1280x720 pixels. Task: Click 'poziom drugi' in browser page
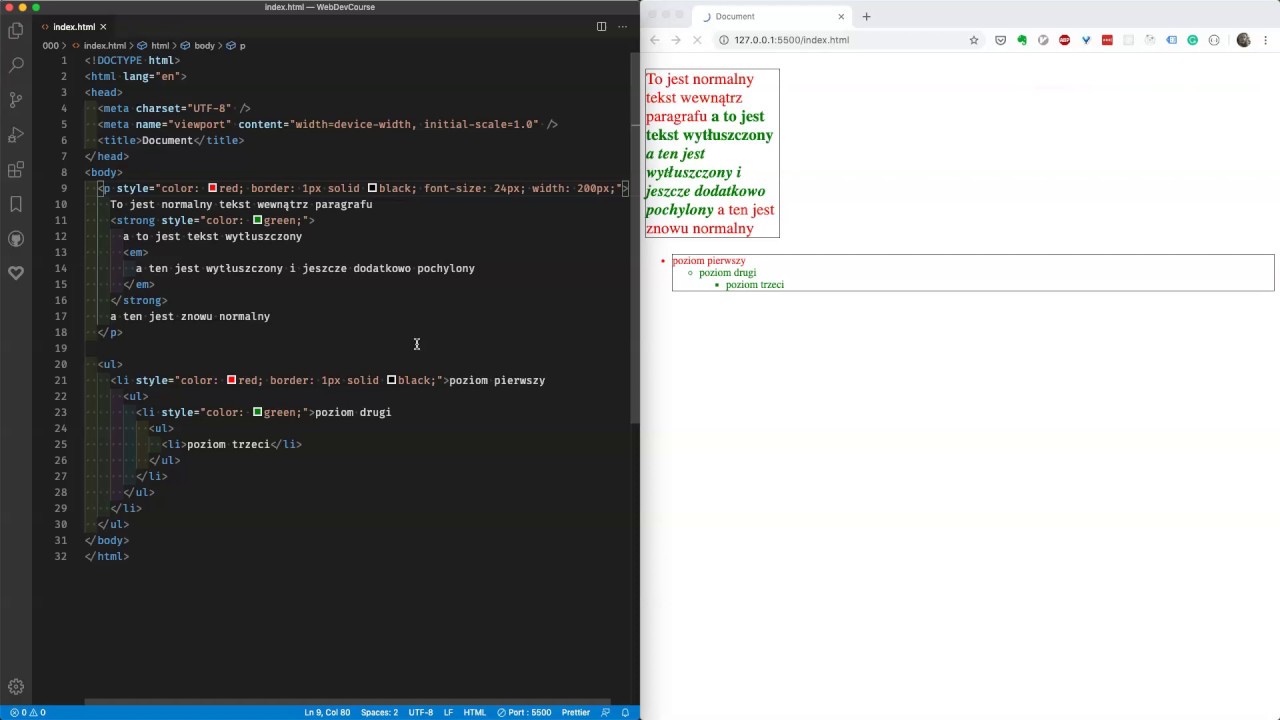point(727,273)
